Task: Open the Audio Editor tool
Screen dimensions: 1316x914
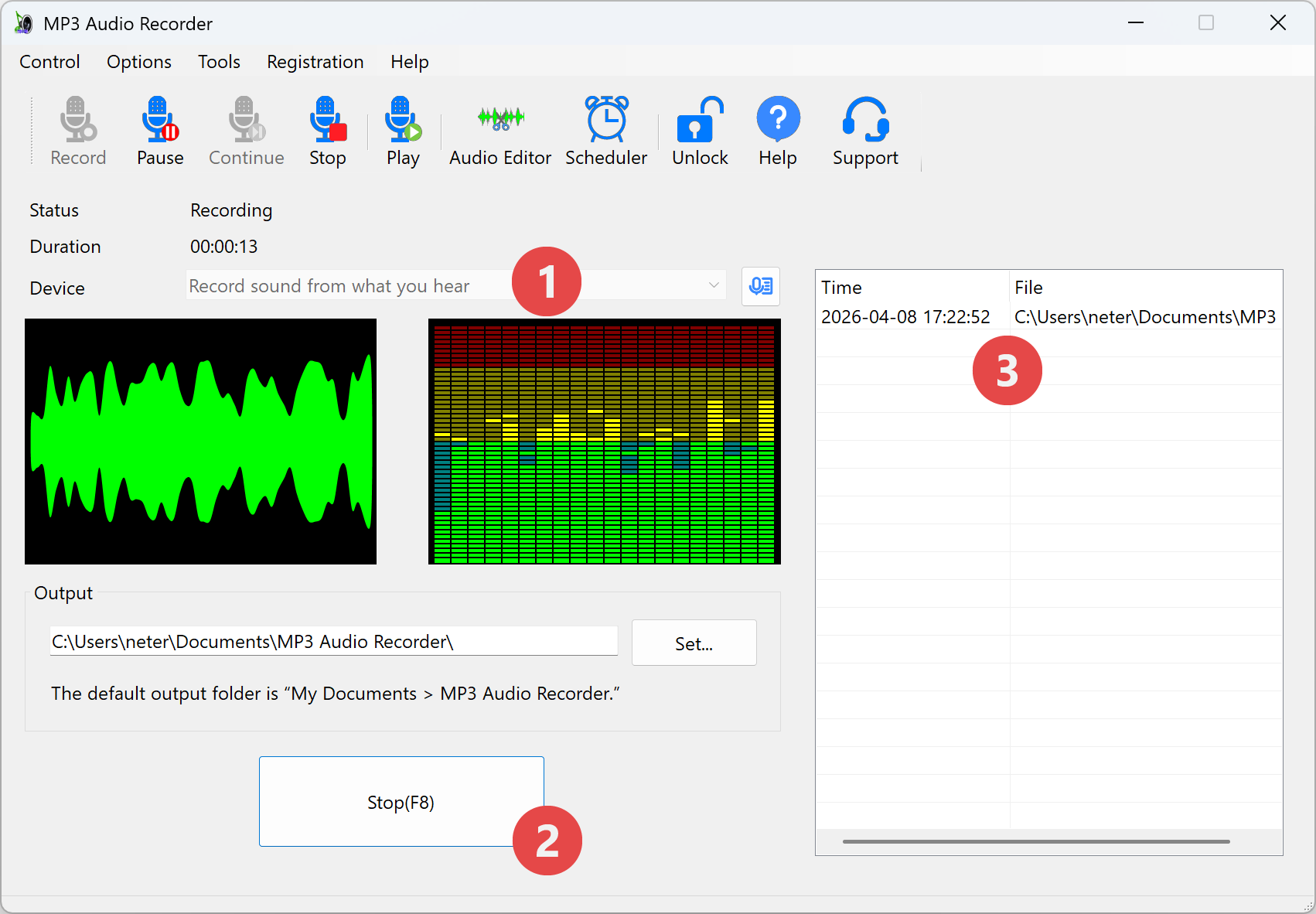Action: pyautogui.click(x=500, y=131)
